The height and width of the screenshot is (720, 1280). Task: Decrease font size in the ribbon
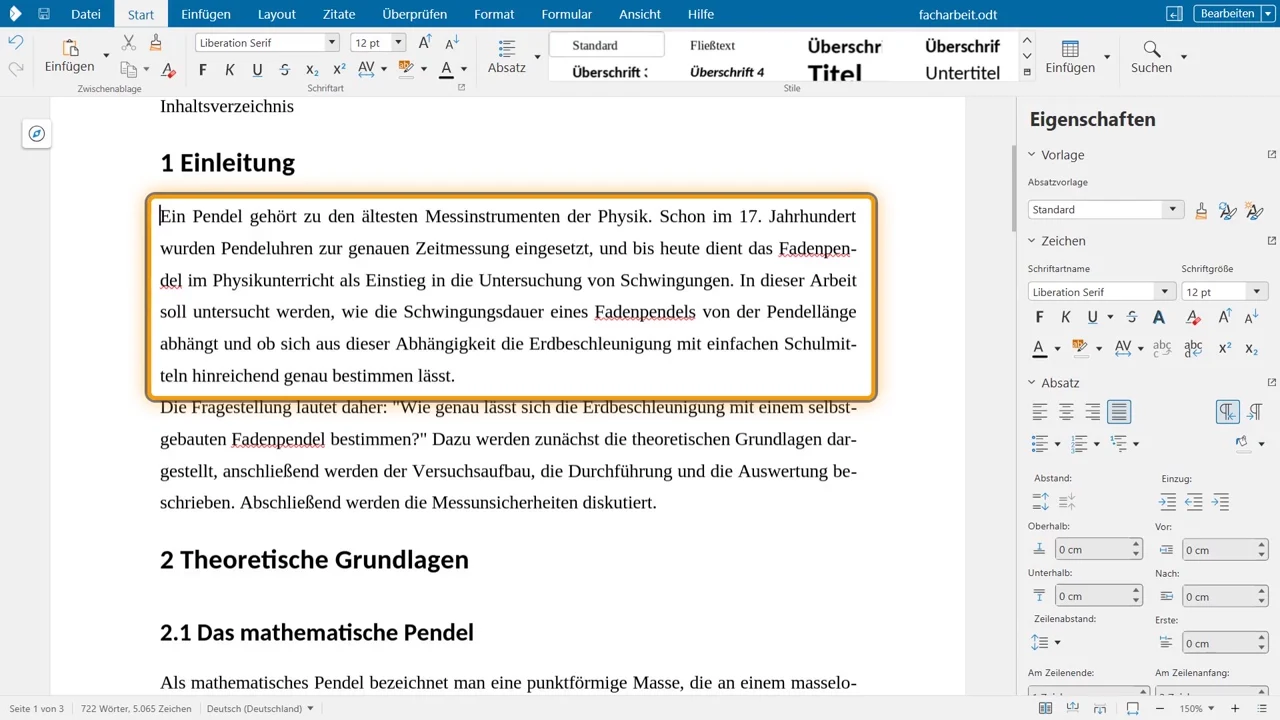click(452, 42)
